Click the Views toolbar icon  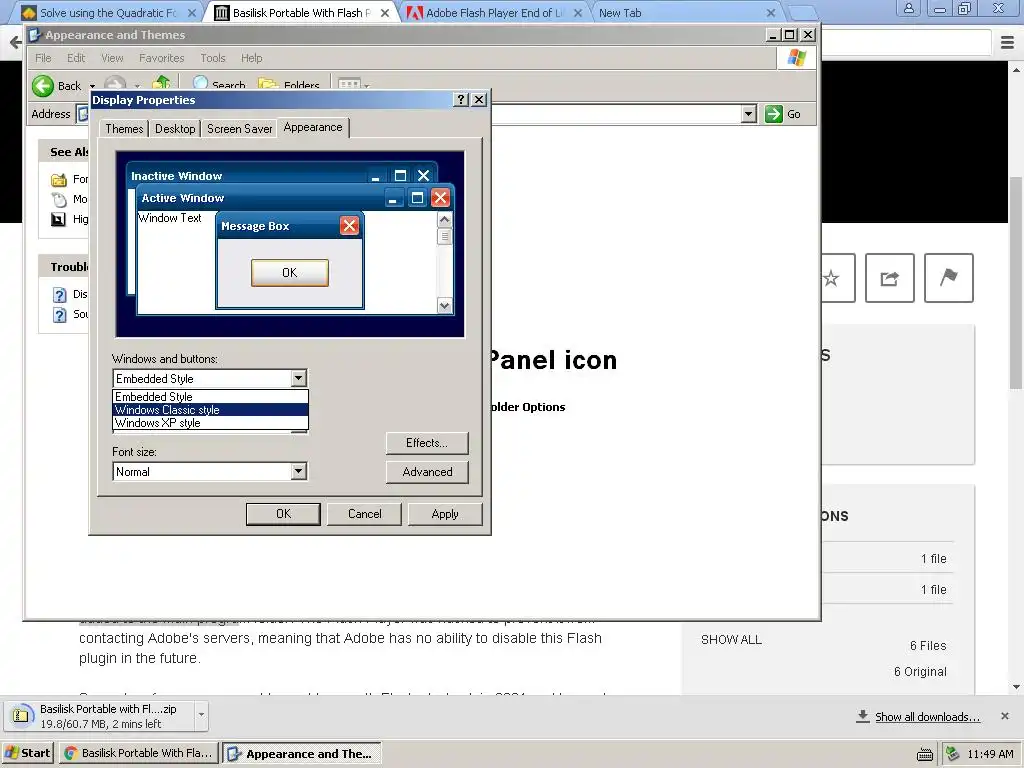click(x=349, y=84)
